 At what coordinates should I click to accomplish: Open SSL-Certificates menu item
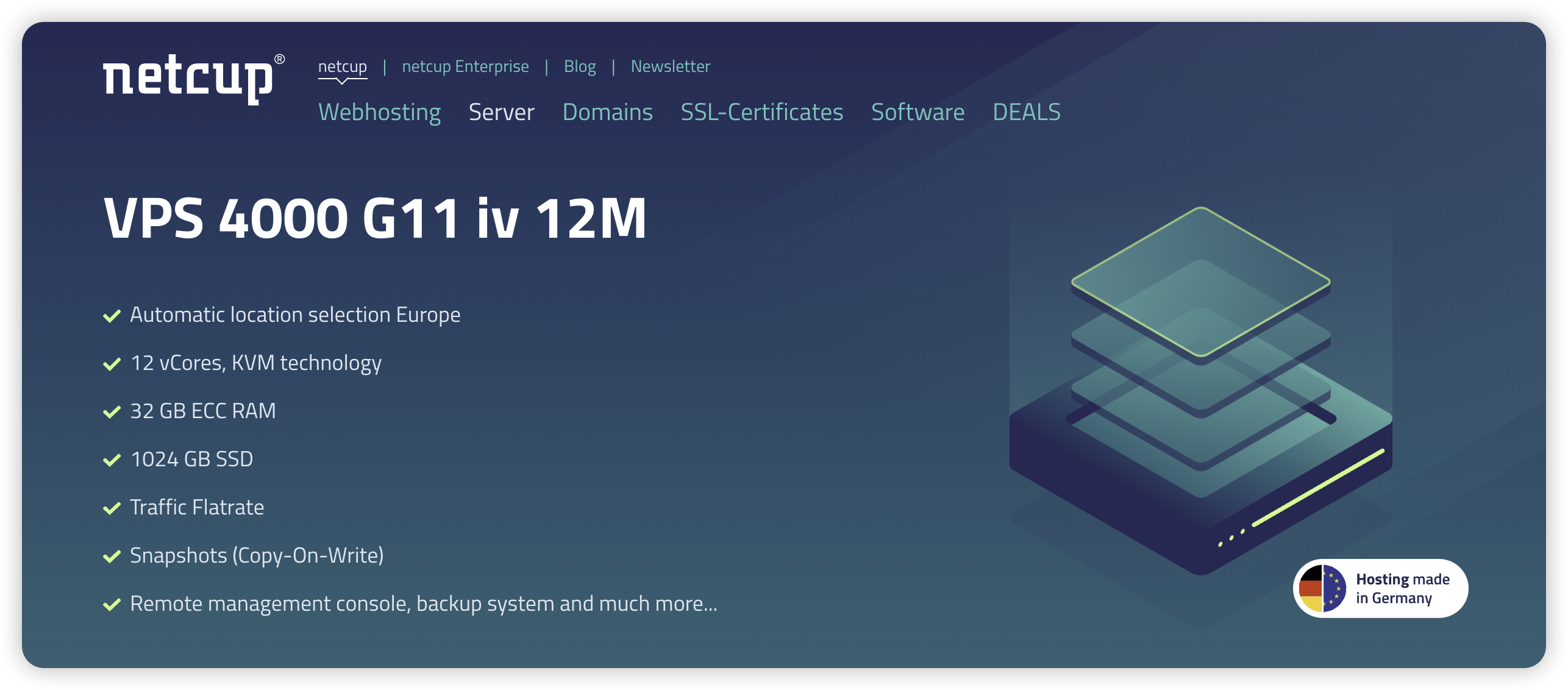click(761, 112)
